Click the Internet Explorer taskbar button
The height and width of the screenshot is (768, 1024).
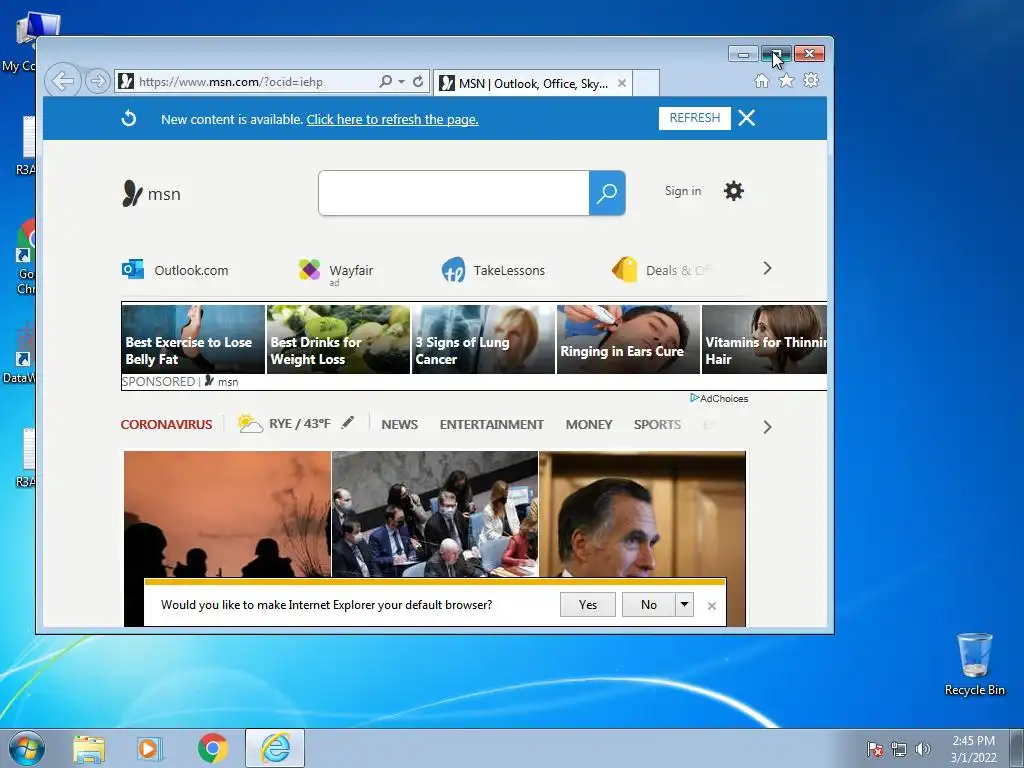(x=275, y=748)
